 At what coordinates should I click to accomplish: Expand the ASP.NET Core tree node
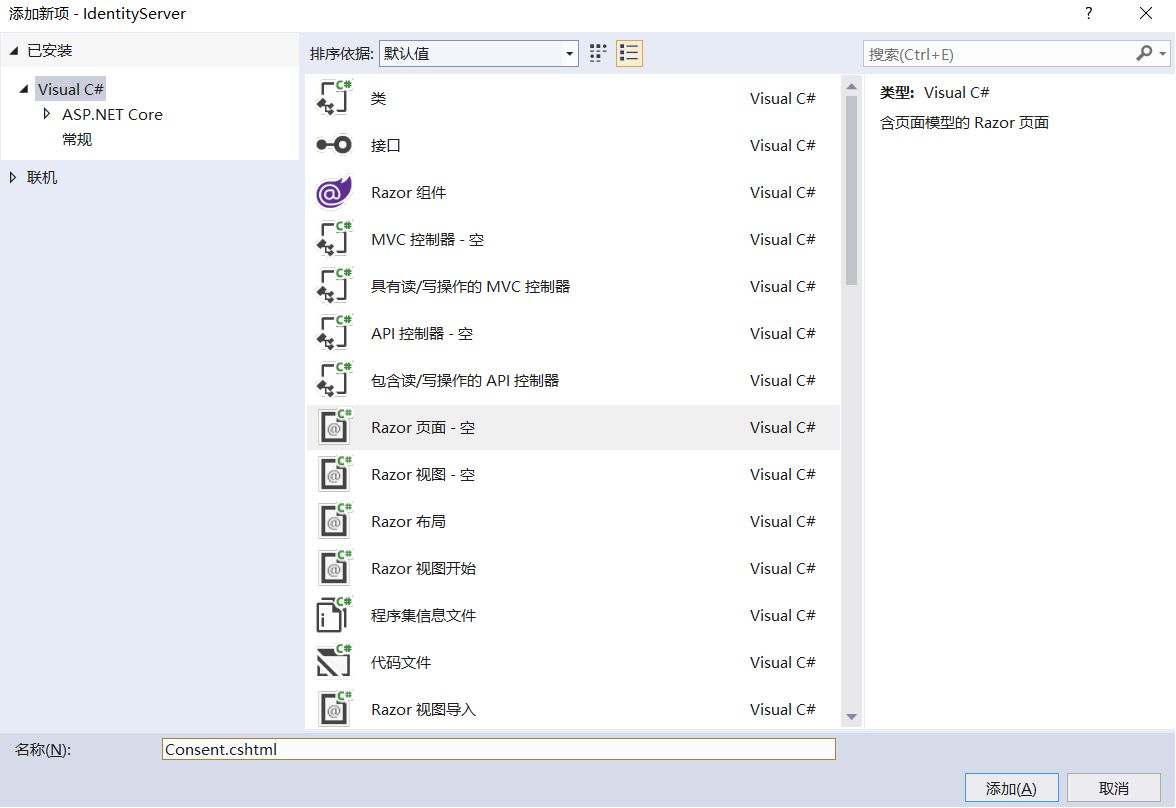pos(47,114)
